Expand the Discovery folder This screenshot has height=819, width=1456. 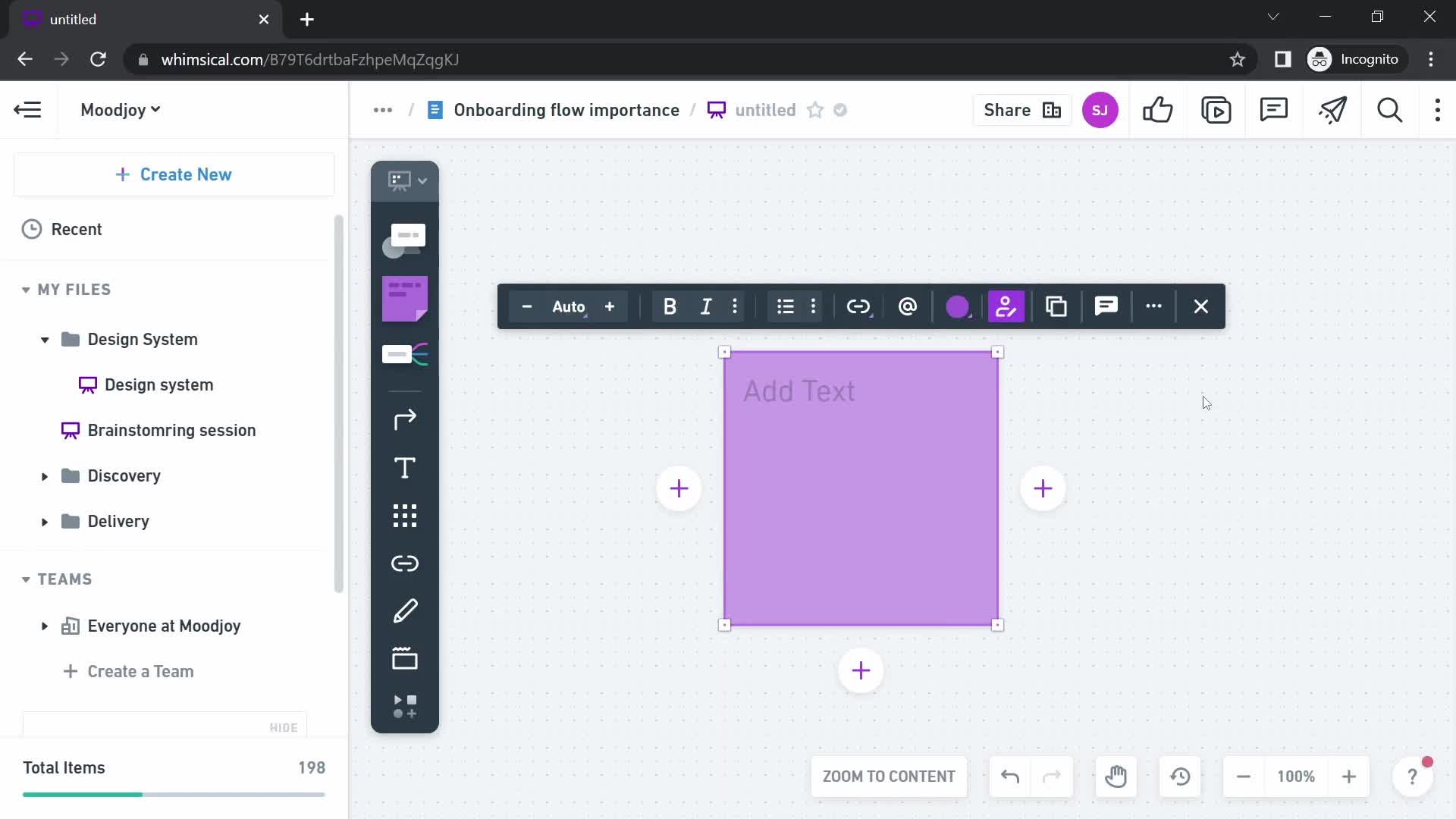click(x=43, y=475)
